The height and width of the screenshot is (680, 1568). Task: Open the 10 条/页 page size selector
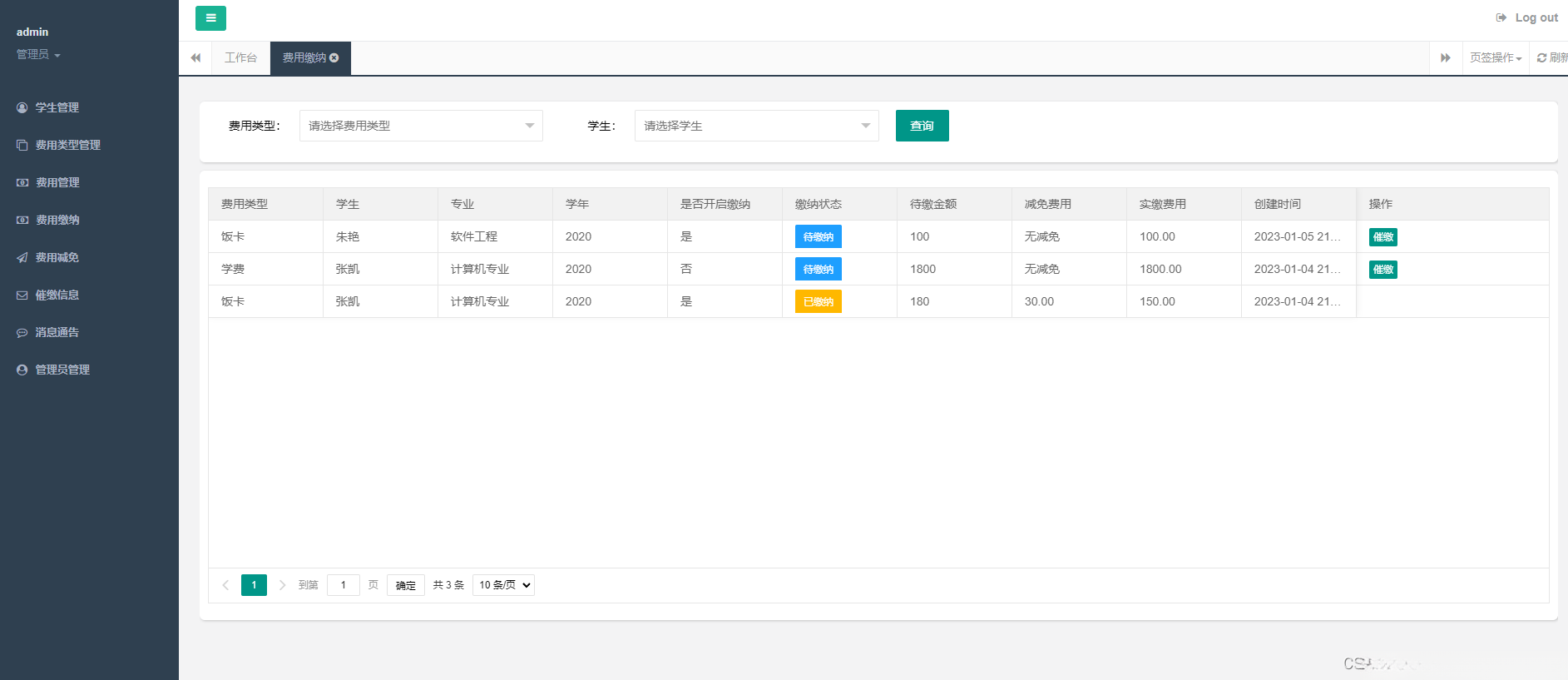coord(503,585)
